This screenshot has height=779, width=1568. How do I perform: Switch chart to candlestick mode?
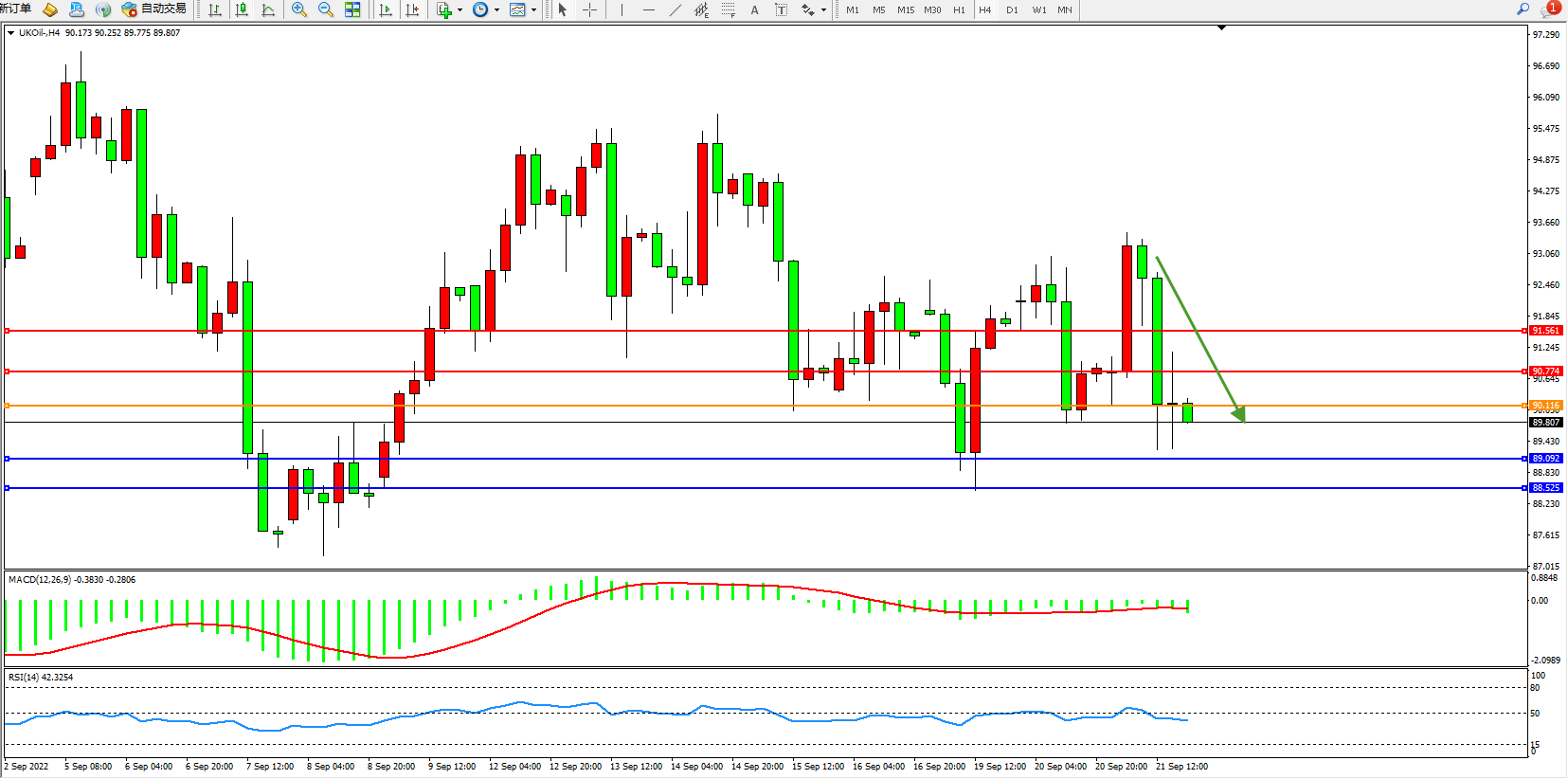(x=242, y=9)
